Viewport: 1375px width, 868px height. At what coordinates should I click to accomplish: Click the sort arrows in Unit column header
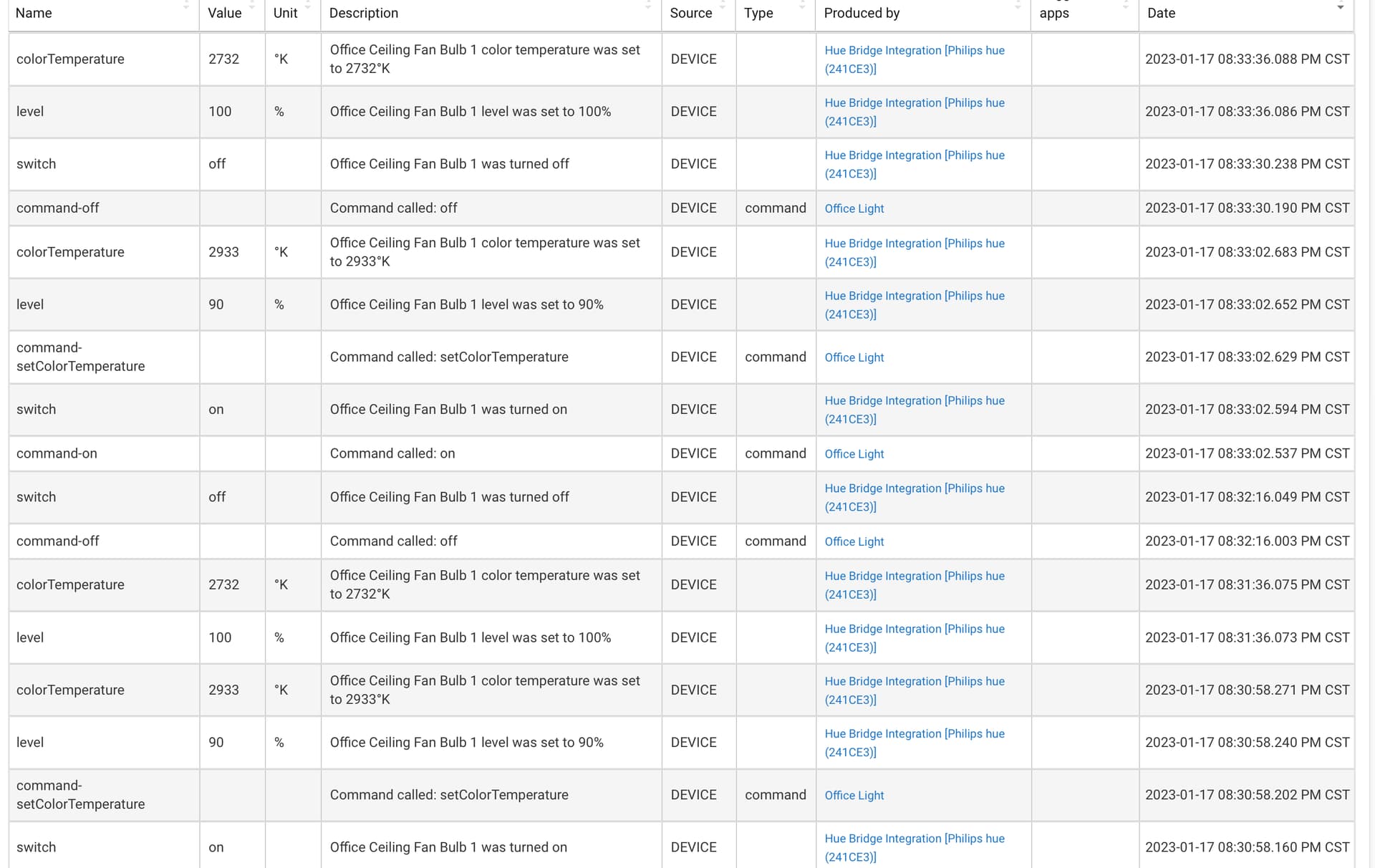[x=308, y=6]
